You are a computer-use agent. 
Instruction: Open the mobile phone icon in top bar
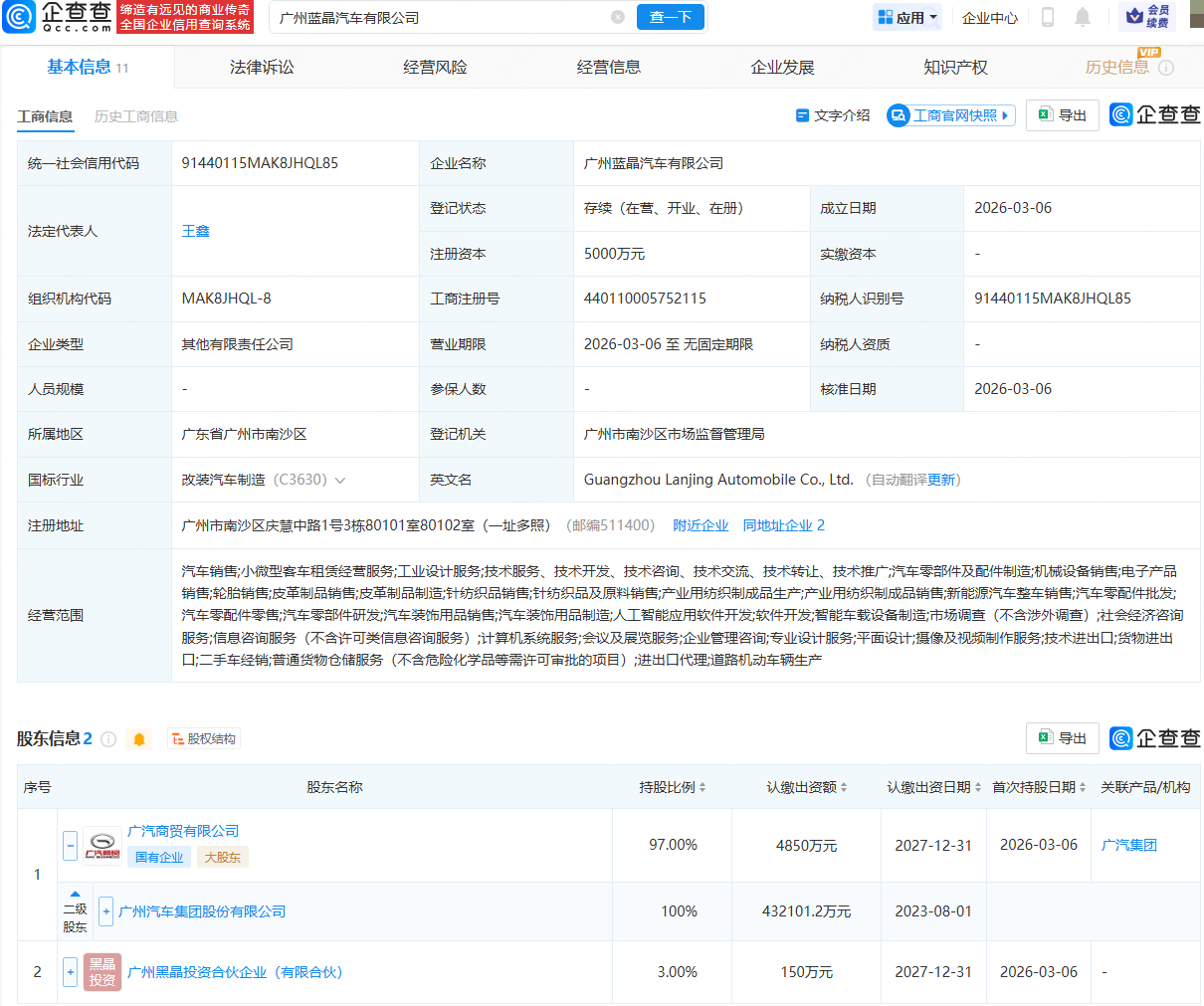(1048, 17)
